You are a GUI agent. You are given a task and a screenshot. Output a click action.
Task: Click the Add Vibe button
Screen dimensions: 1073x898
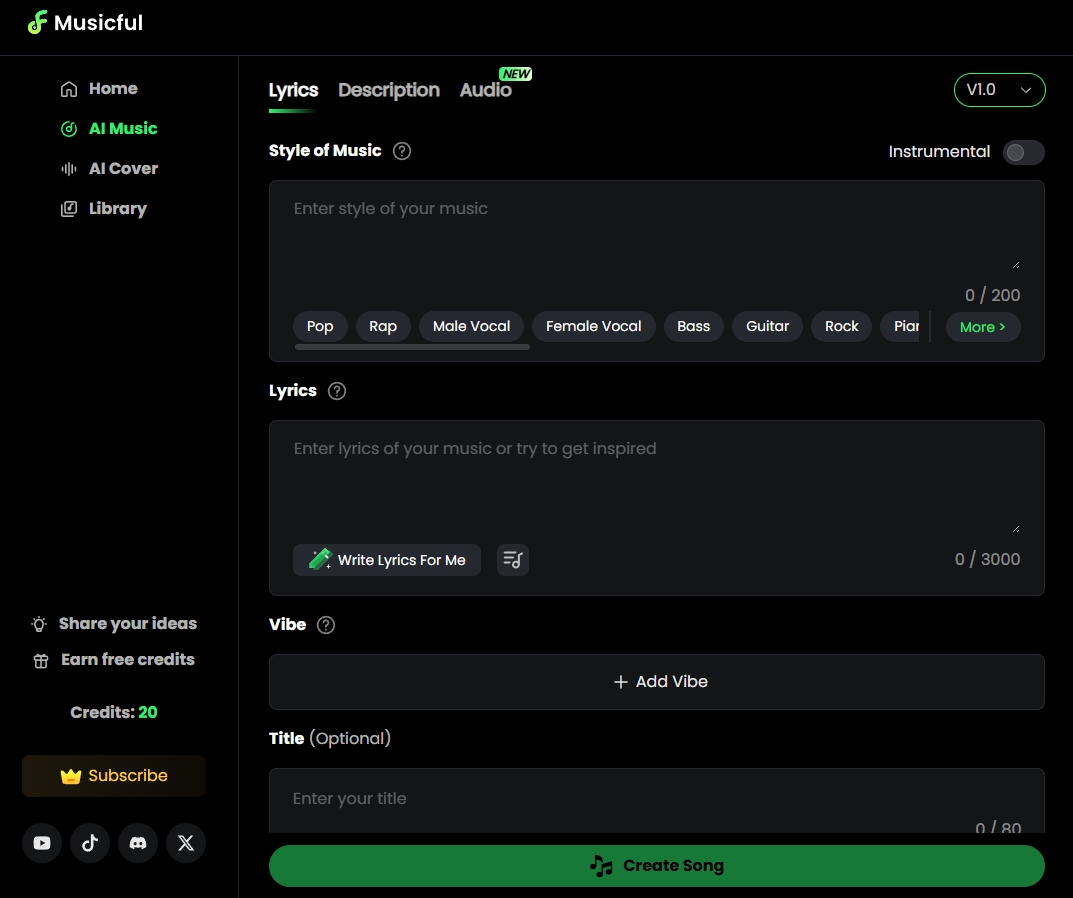point(656,682)
